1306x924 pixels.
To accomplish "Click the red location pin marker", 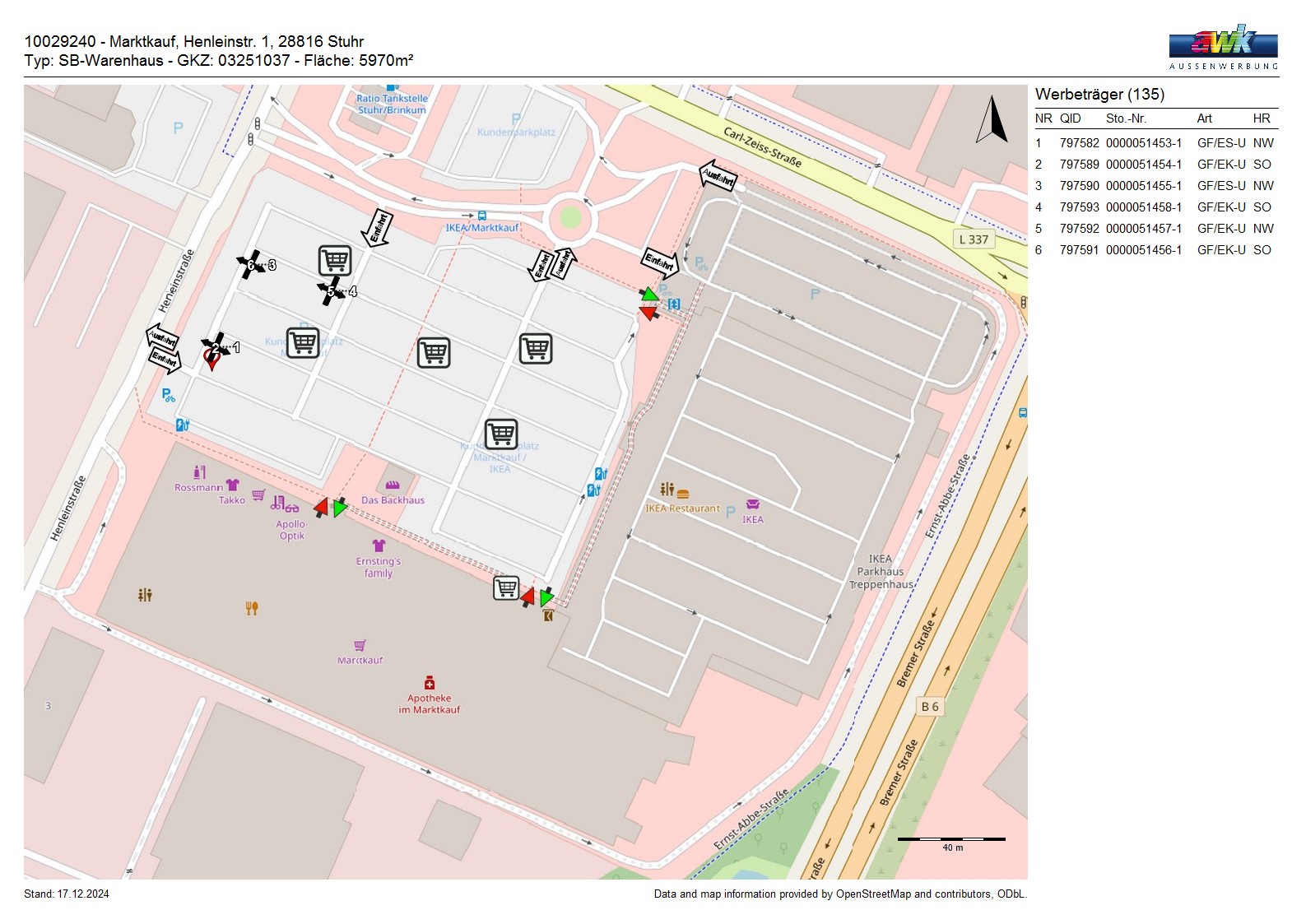I will 211,358.
